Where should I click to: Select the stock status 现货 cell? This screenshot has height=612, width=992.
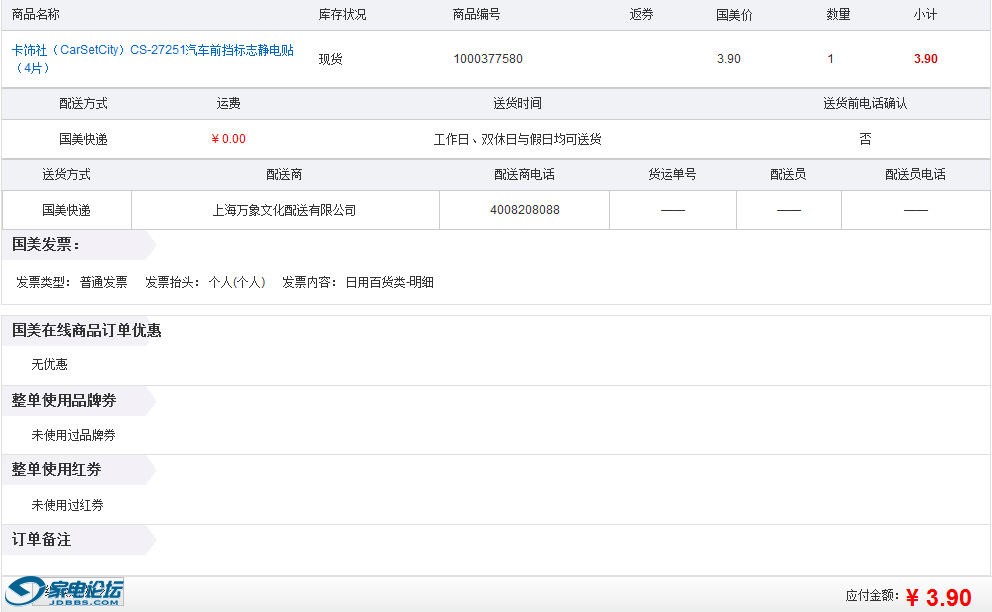click(330, 59)
